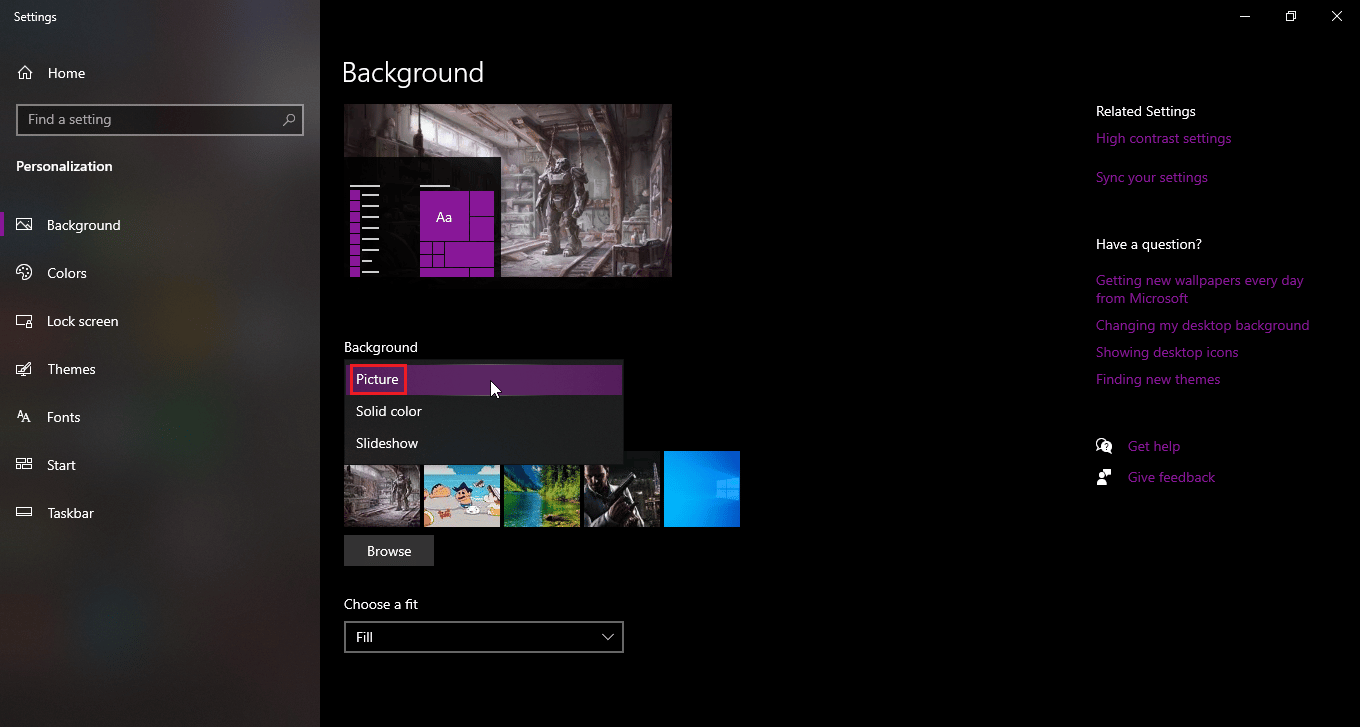
Task: Click the Fonts icon in sidebar
Action: coord(25,417)
